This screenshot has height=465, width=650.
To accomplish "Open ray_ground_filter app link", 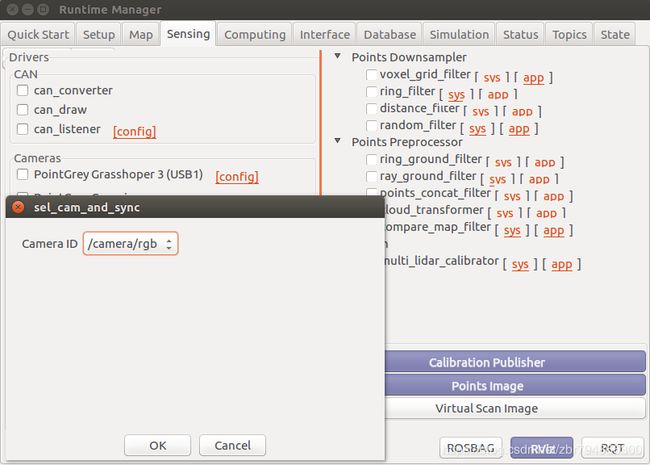I will 539,179.
